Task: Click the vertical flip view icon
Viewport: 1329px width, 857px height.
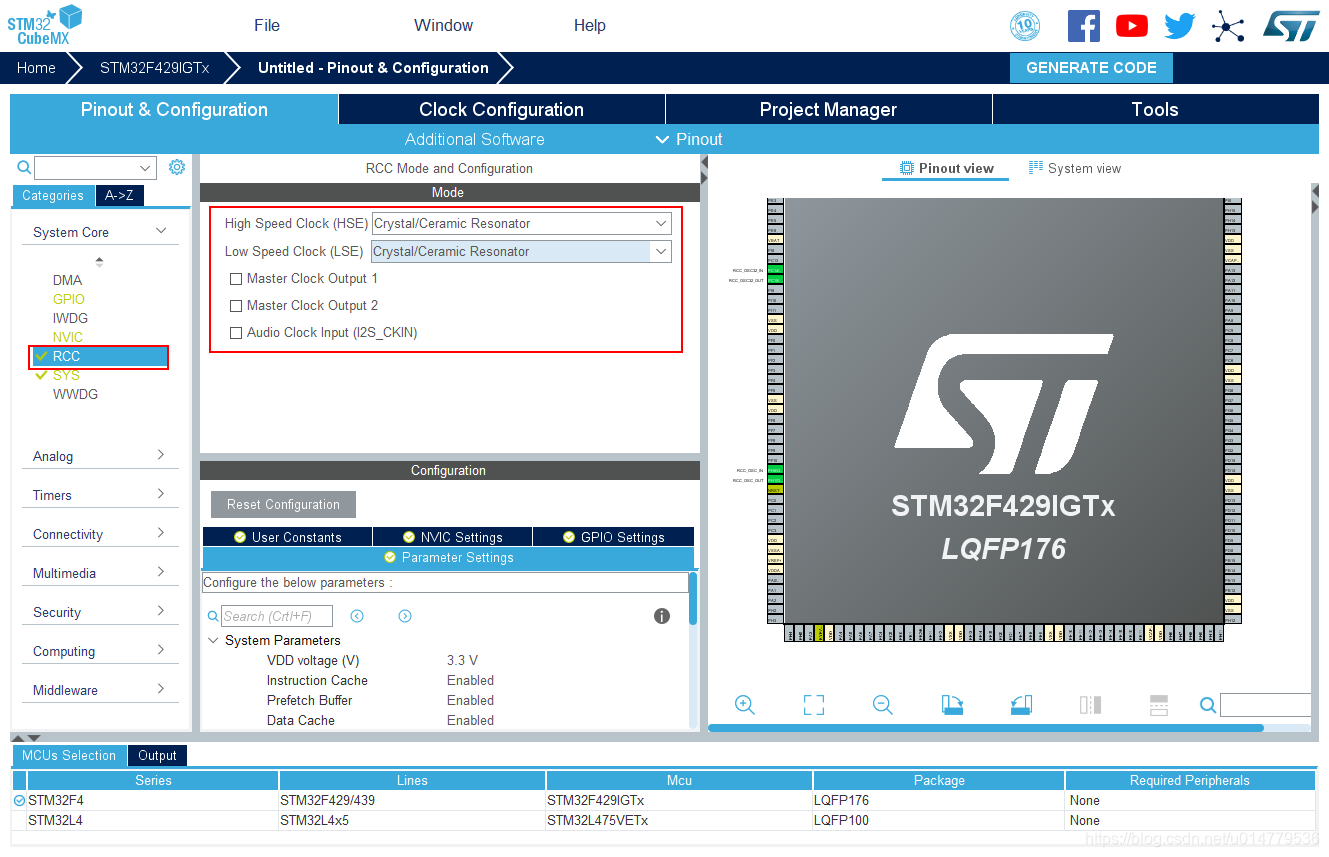Action: (1090, 705)
